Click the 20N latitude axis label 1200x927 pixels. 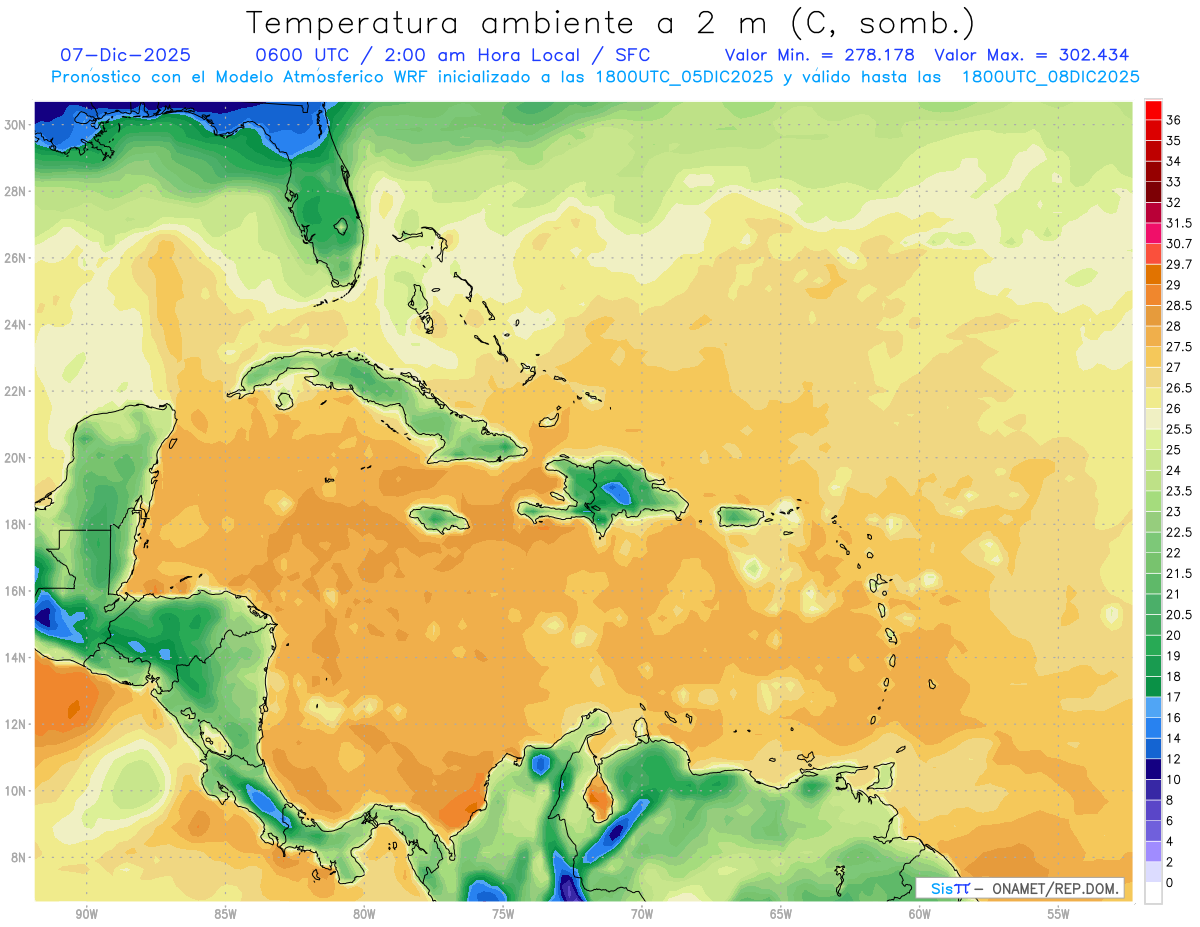point(17,458)
